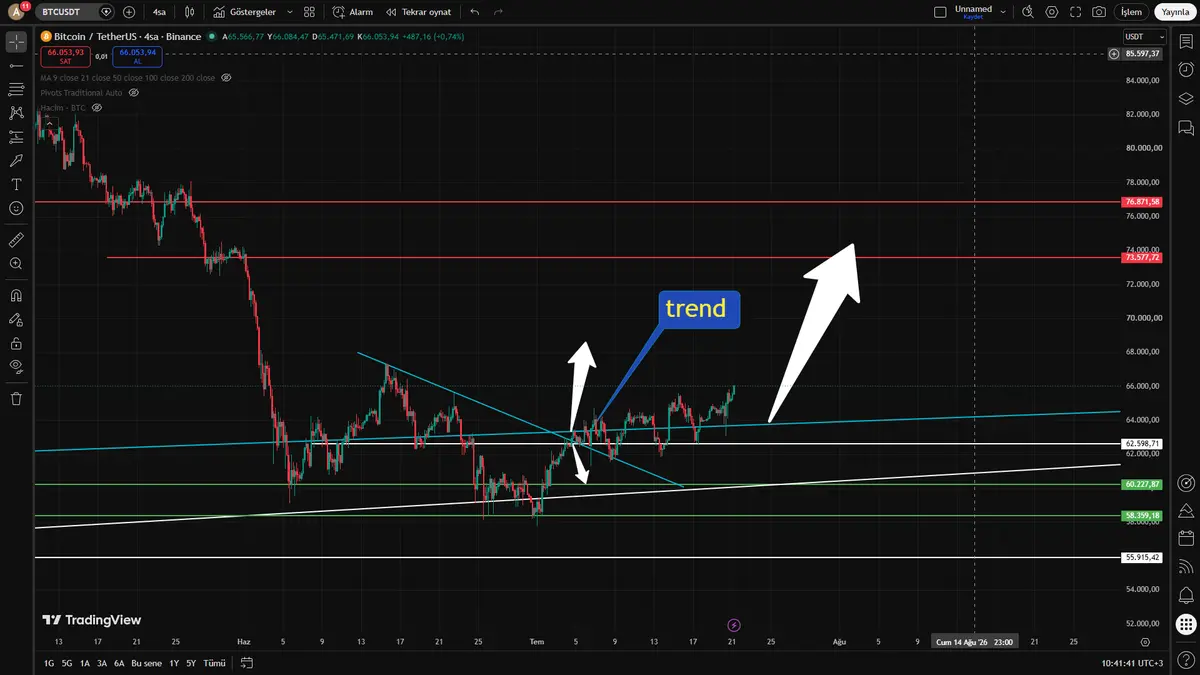
Task: Click the plus on the 85.597,37 price label
Action: [1114, 54]
